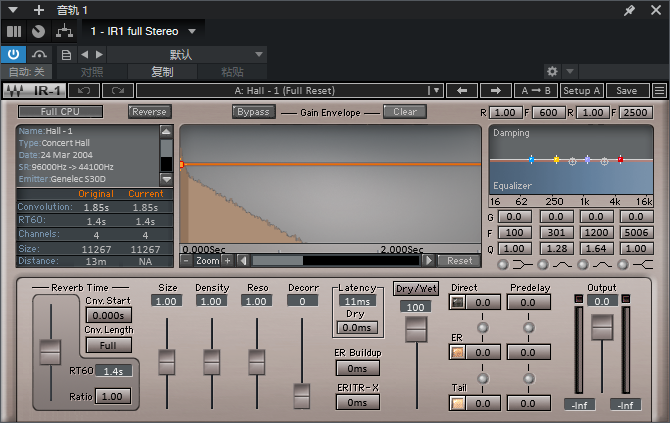The image size is (670, 423).
Task: Toggle plugin power bypass button
Action: (13, 54)
